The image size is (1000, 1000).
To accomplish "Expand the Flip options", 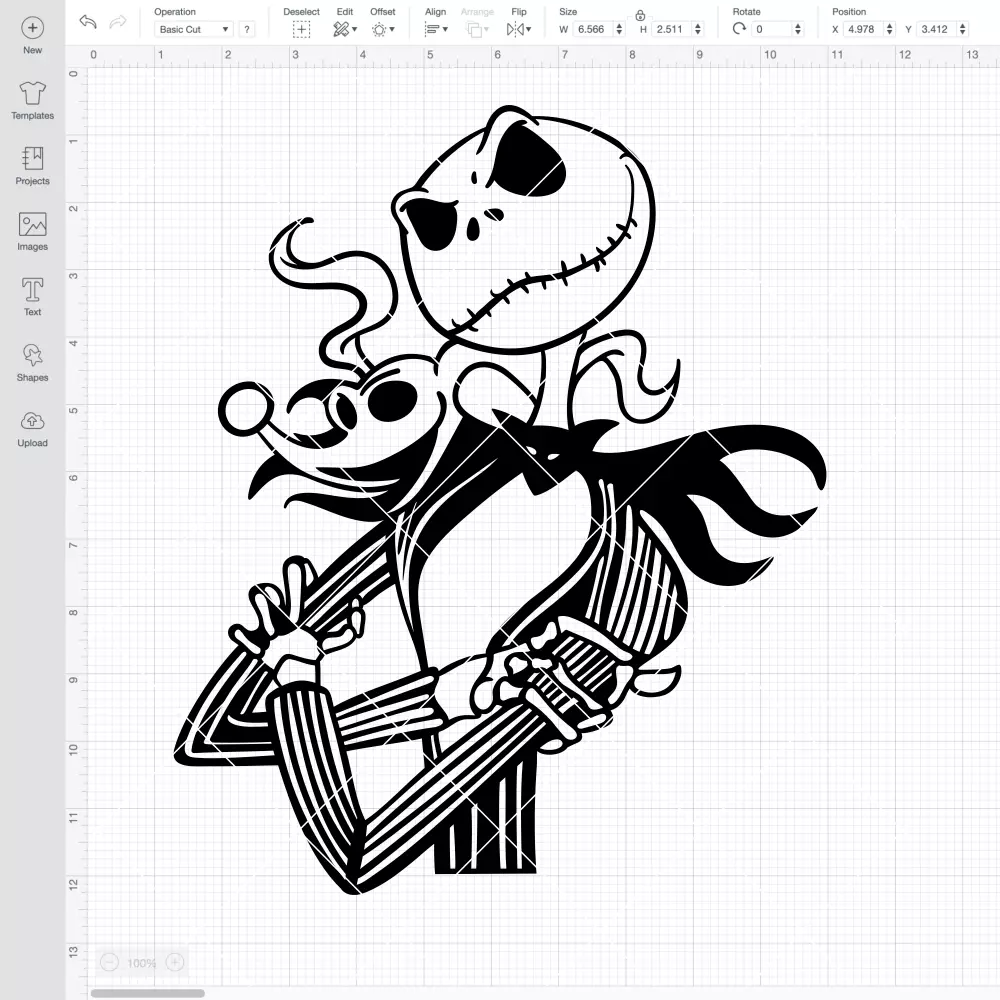I will [518, 29].
